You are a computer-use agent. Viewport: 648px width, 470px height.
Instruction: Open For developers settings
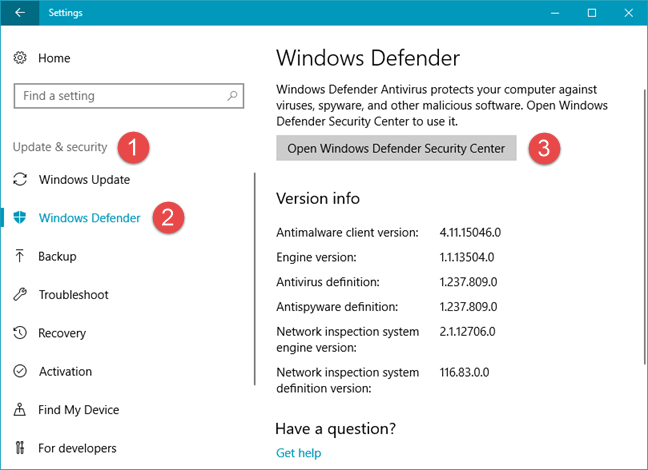pyautogui.click(x=77, y=448)
